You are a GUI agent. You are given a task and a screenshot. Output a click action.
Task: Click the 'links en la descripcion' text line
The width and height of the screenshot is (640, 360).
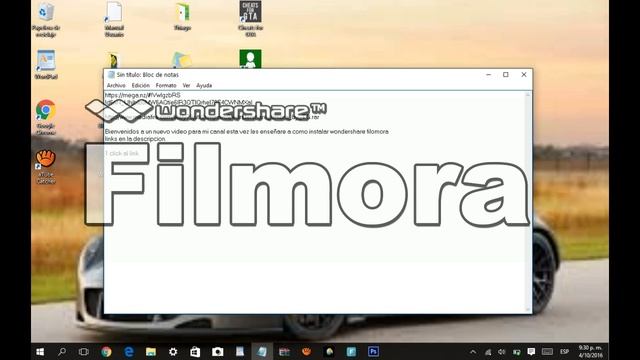[x=135, y=139]
